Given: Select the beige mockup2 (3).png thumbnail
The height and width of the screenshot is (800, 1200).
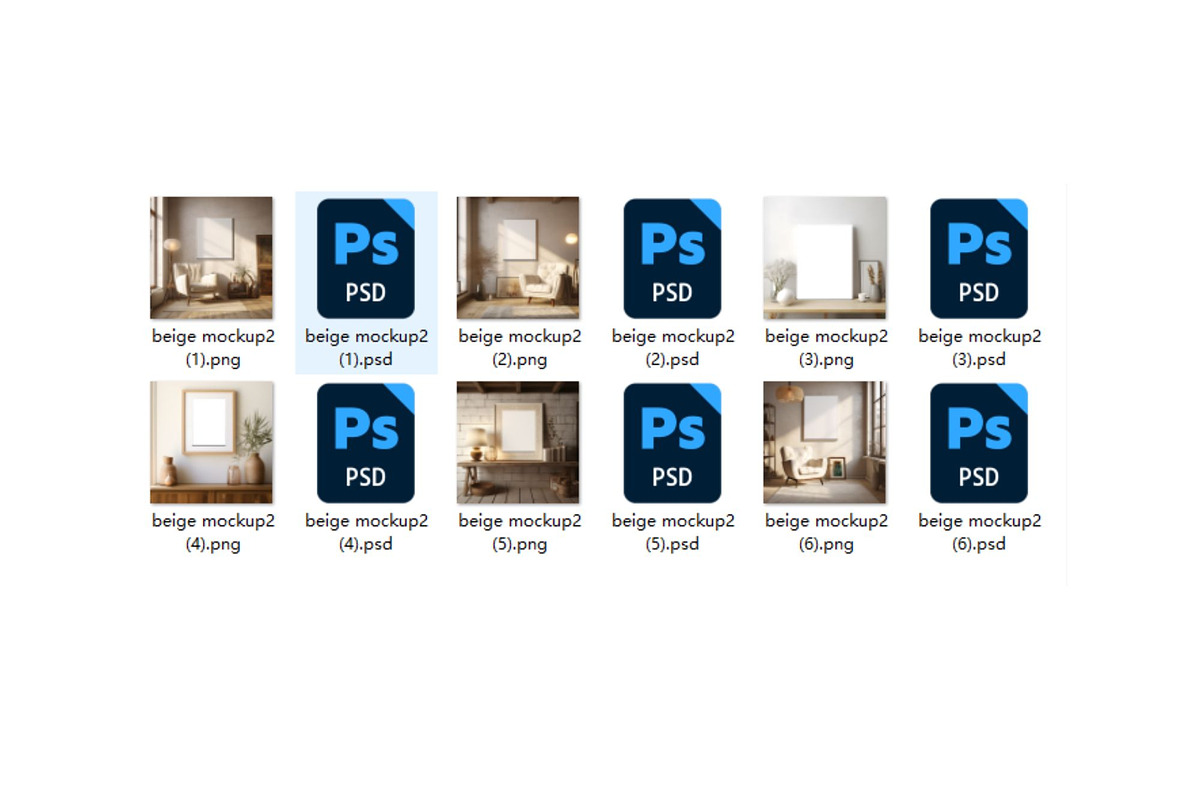Looking at the screenshot, I should pos(825,258).
